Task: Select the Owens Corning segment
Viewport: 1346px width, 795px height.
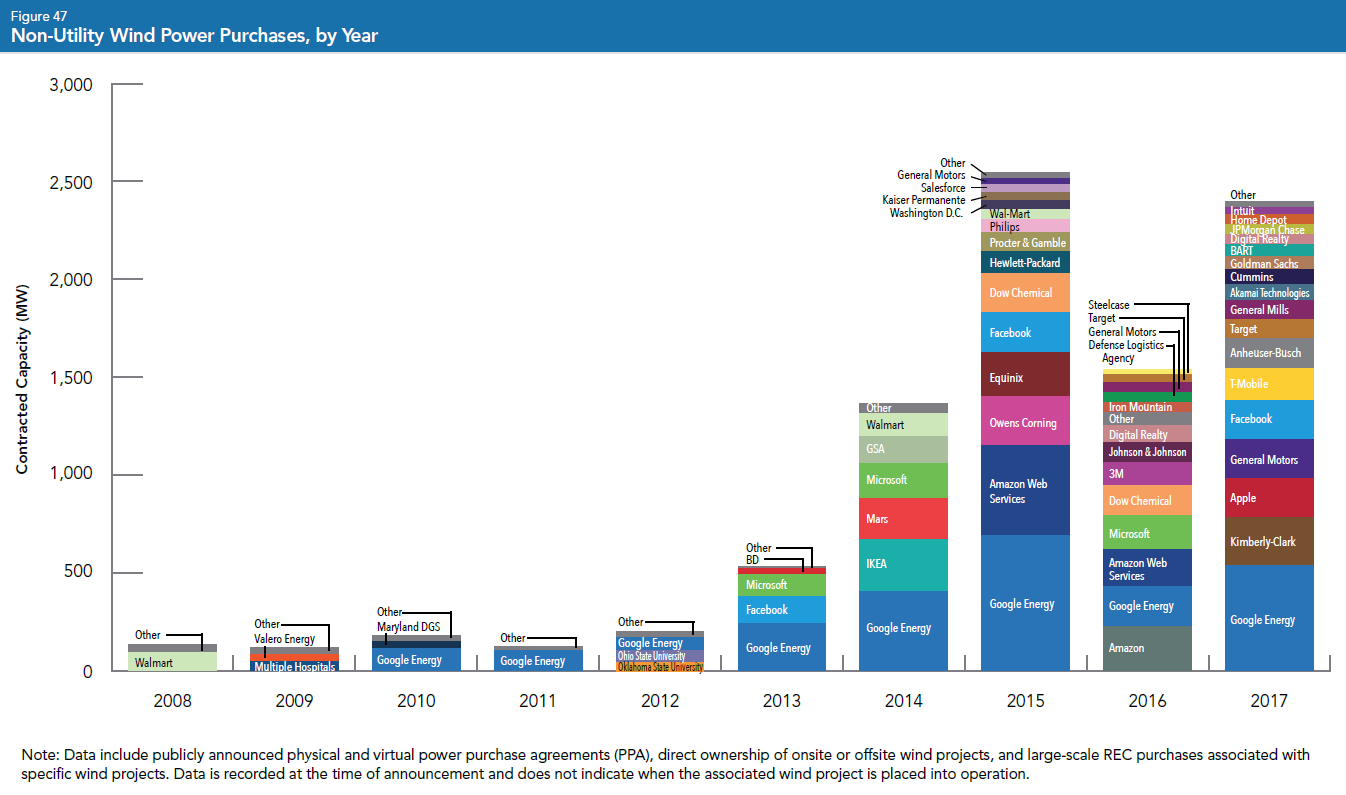Action: pyautogui.click(x=1025, y=421)
